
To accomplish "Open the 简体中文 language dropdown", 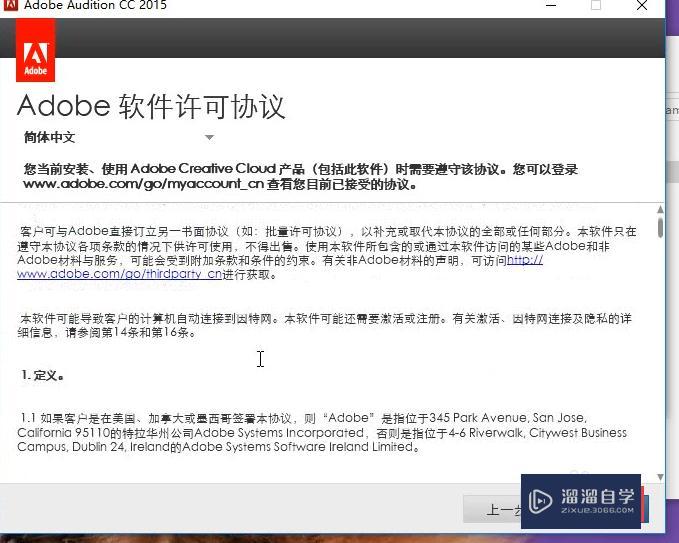I will pyautogui.click(x=119, y=138).
